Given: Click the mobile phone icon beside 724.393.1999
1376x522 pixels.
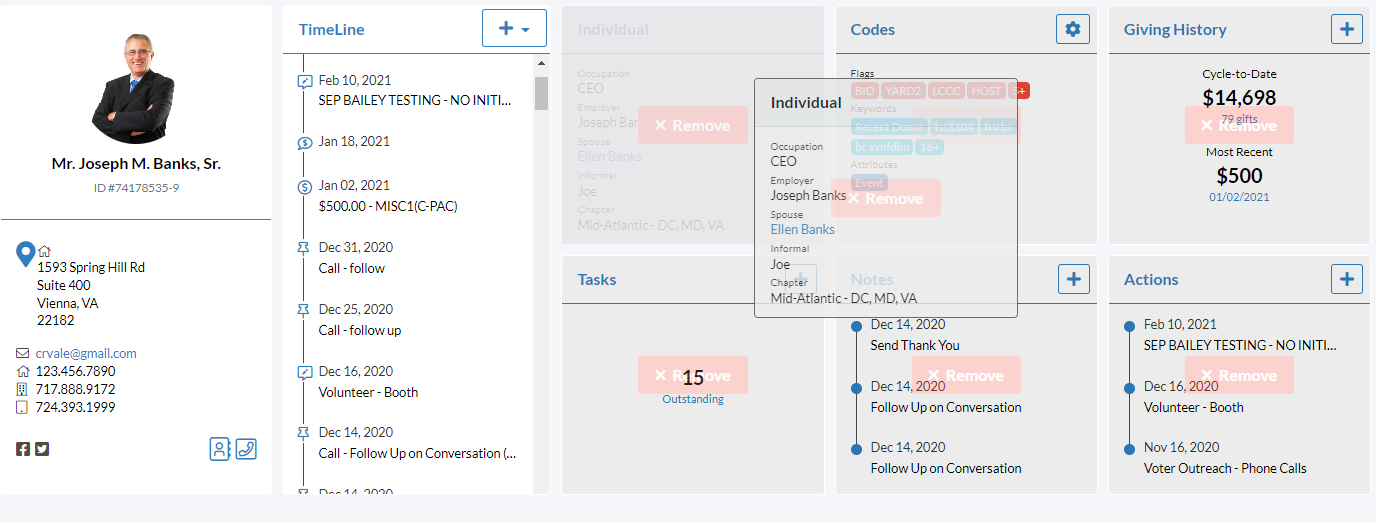Looking at the screenshot, I should pyautogui.click(x=23, y=407).
